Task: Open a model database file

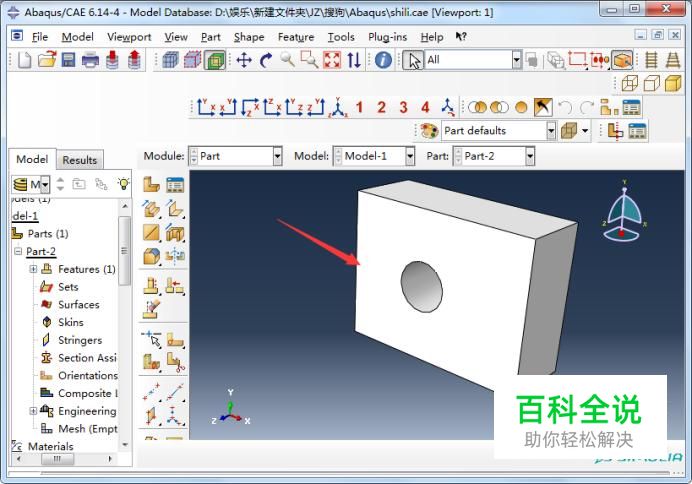Action: 47,60
